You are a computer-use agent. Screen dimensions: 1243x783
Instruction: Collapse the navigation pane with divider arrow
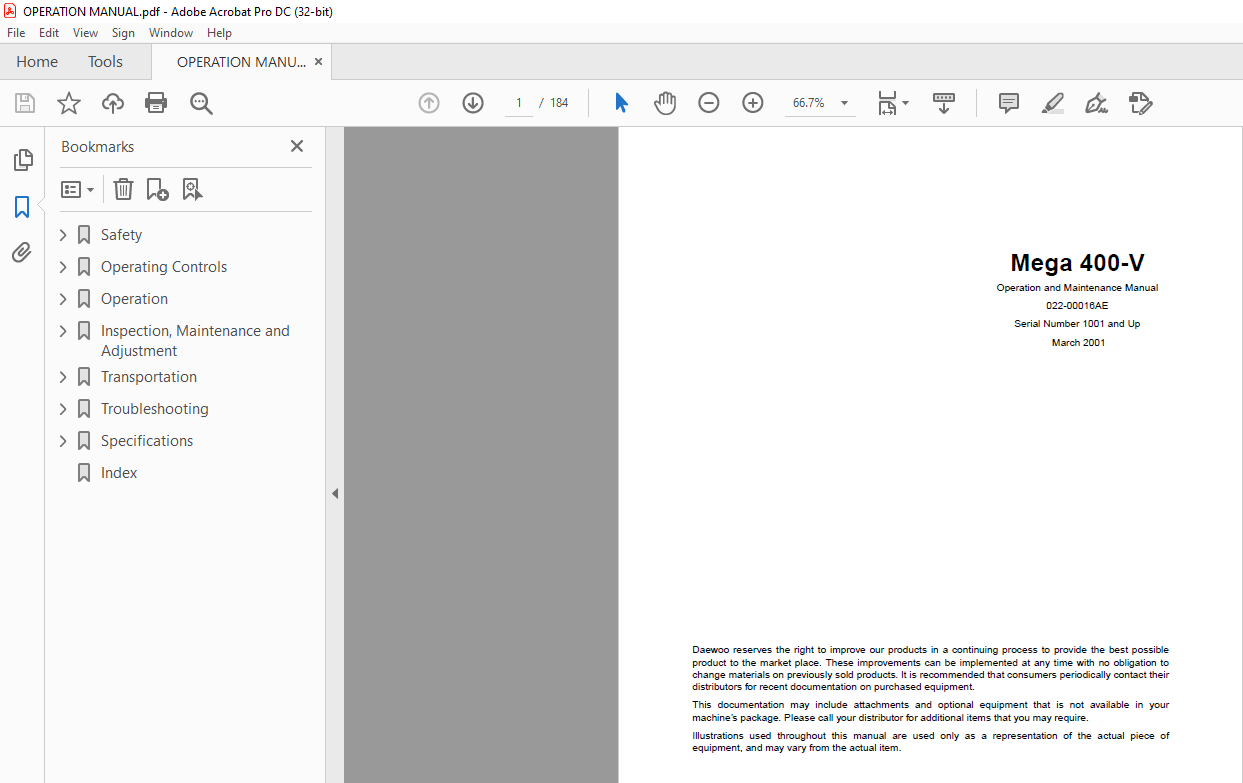coord(335,493)
